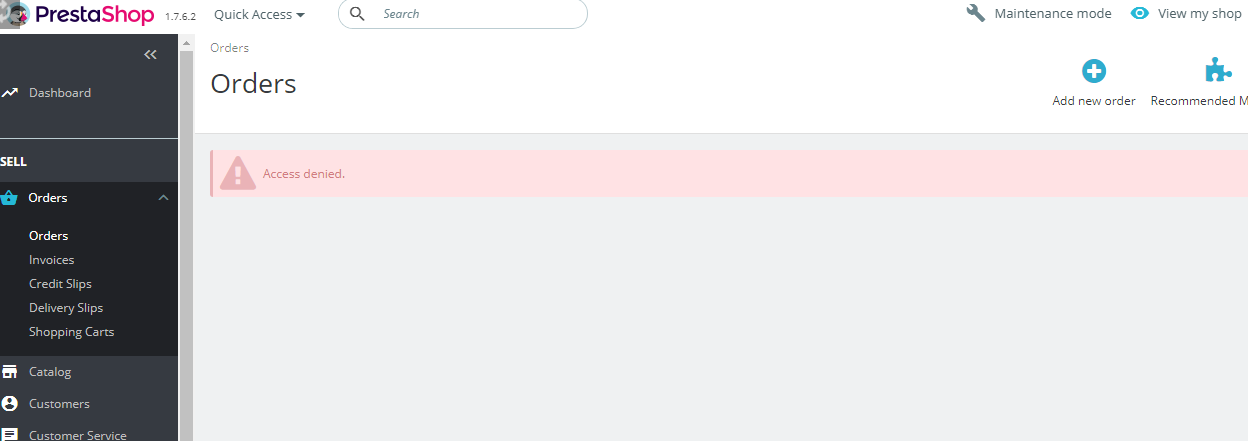Screen dimensions: 1248x441
Task: Click the Orders basket icon
Action: [x=10, y=198]
